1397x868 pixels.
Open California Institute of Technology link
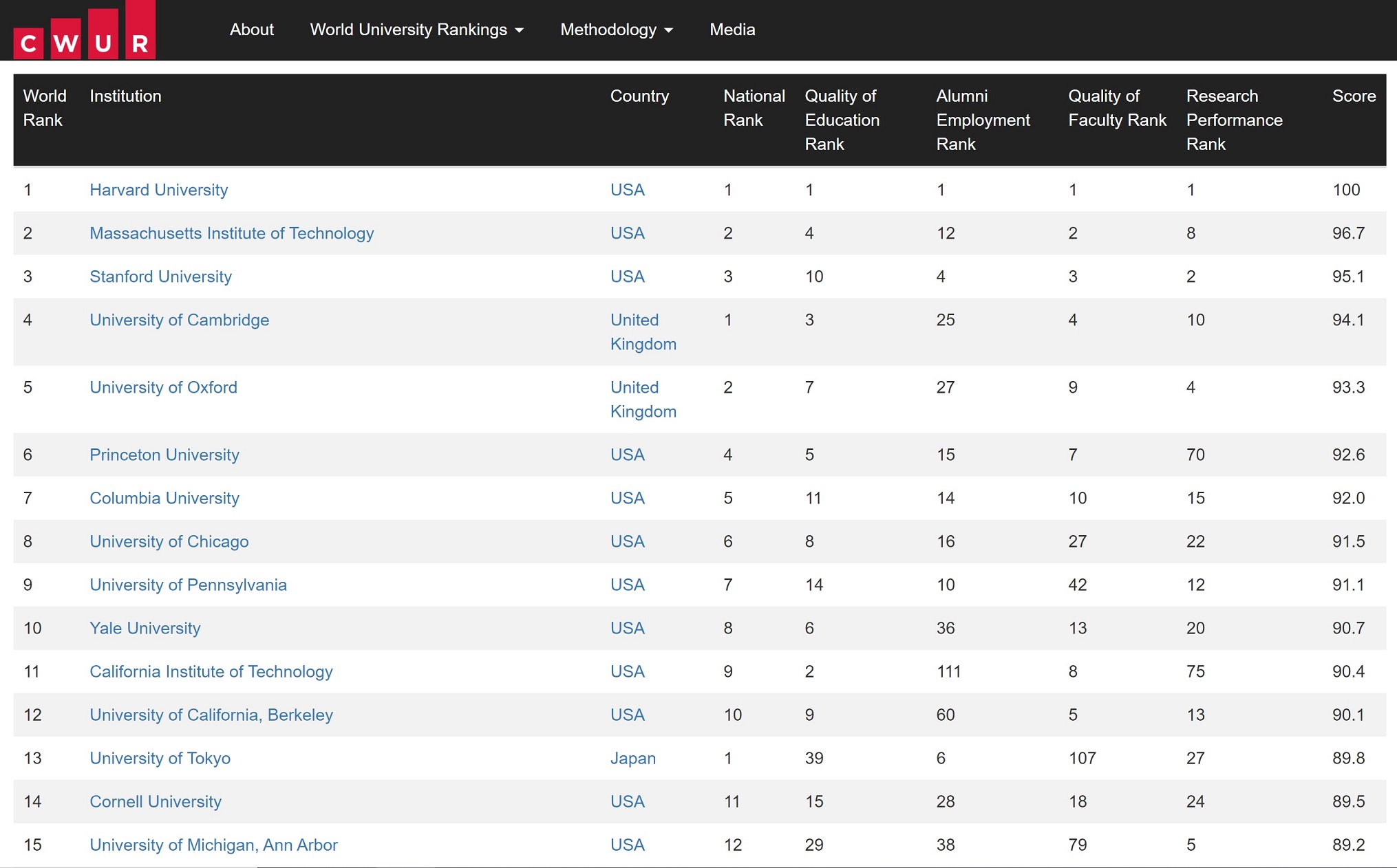[x=211, y=671]
